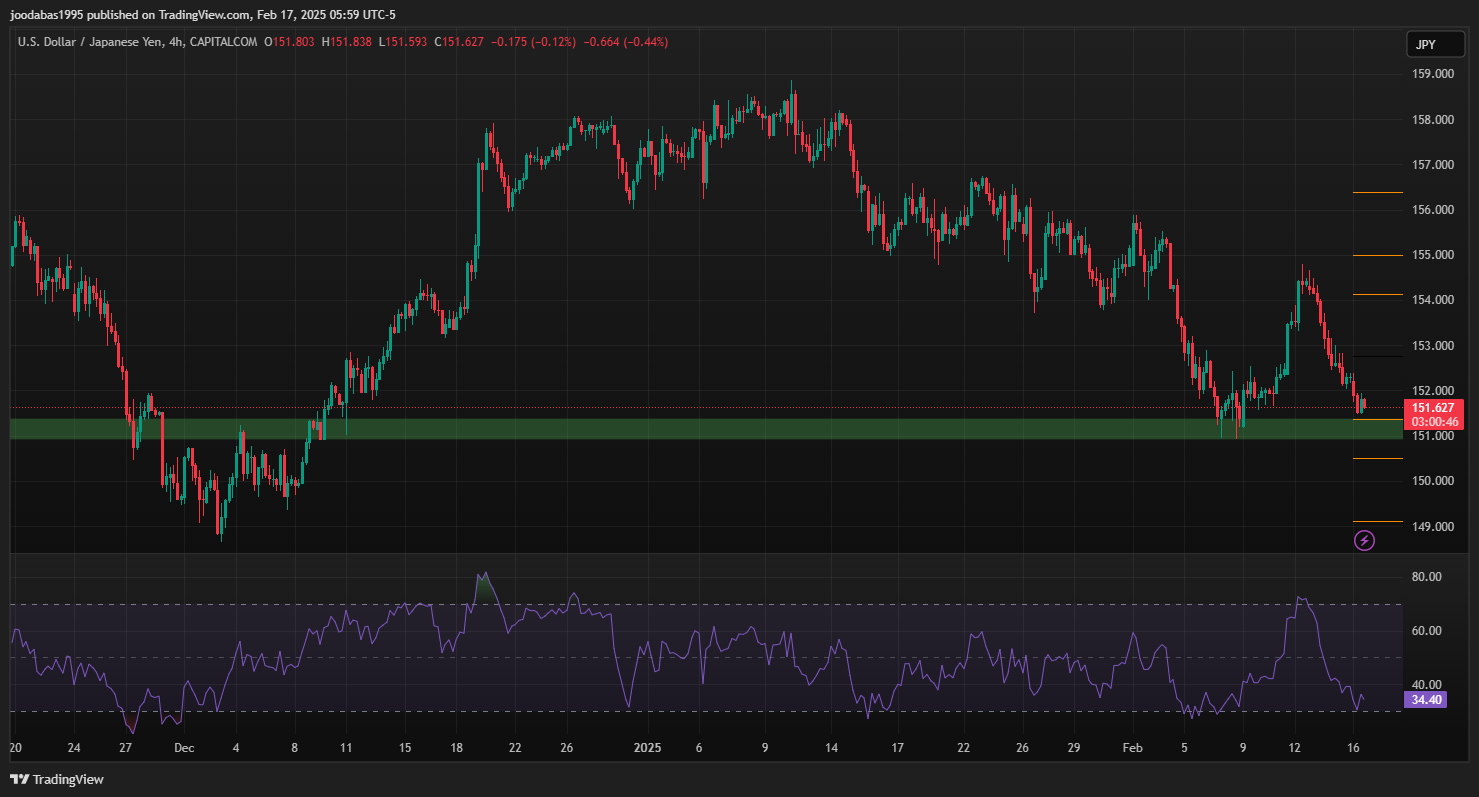Screen dimensions: 1479x797
Task: Select the green support zone rectangle
Action: [707, 429]
